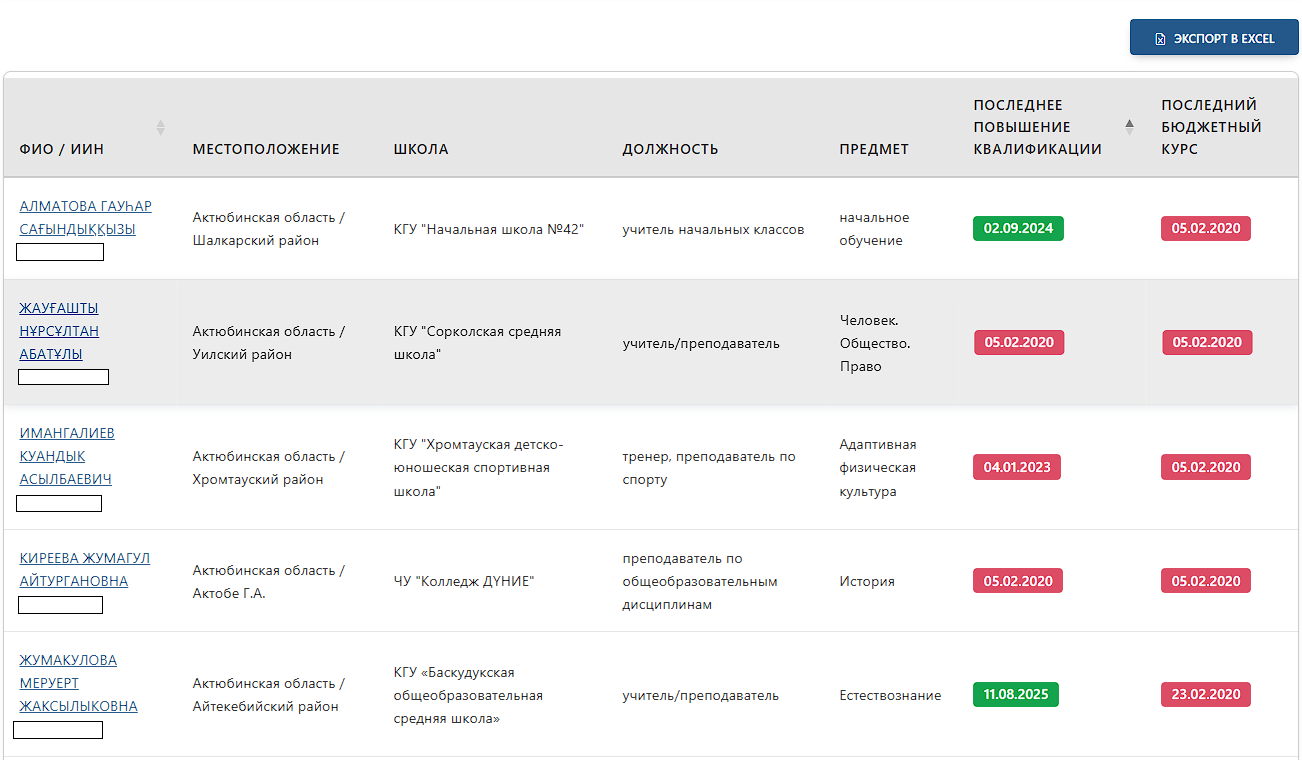Click the Школа column header

pyautogui.click(x=421, y=149)
